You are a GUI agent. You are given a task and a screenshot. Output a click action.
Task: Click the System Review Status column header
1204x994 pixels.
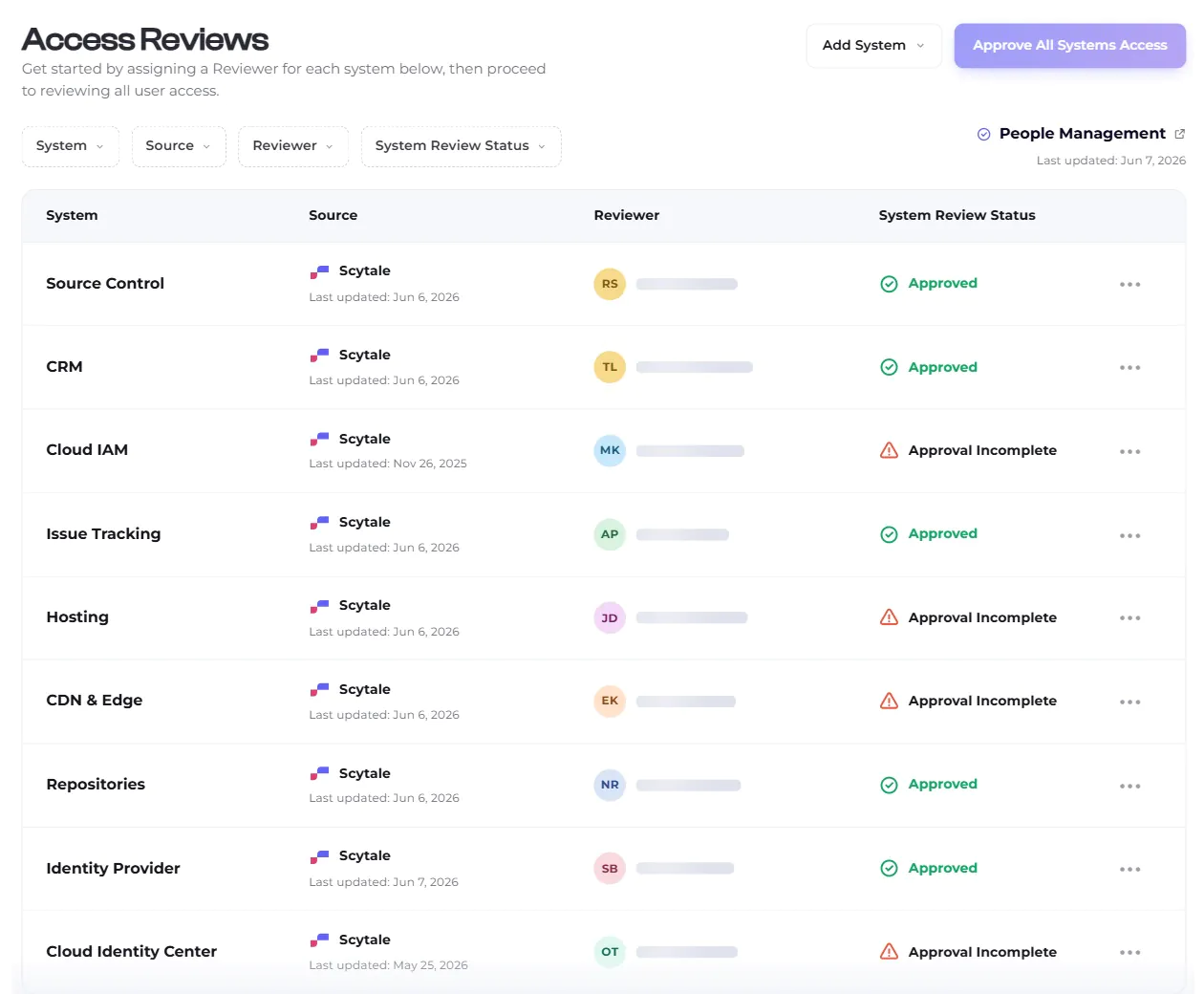957,215
